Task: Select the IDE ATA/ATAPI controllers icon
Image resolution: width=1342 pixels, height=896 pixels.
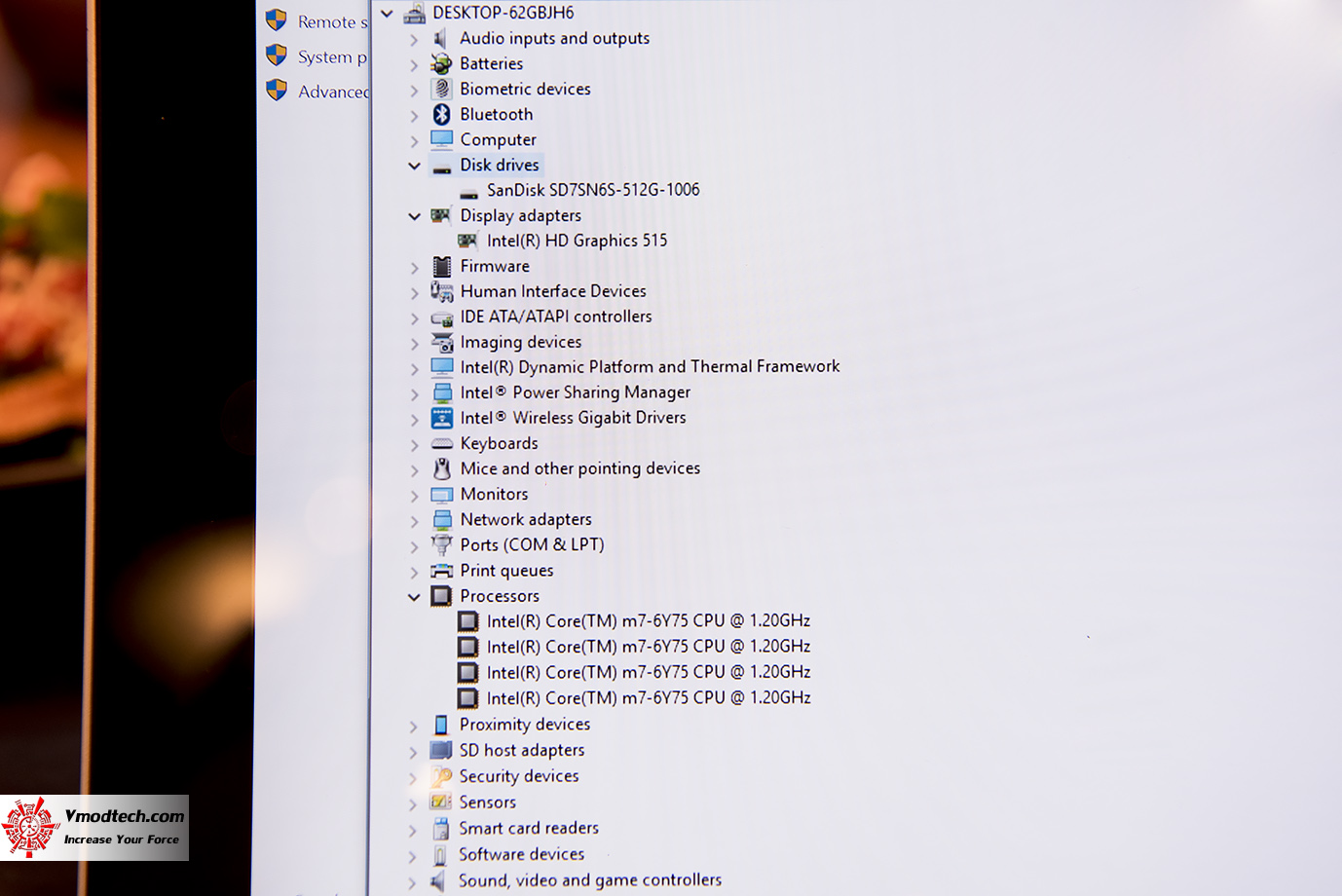Action: [442, 318]
